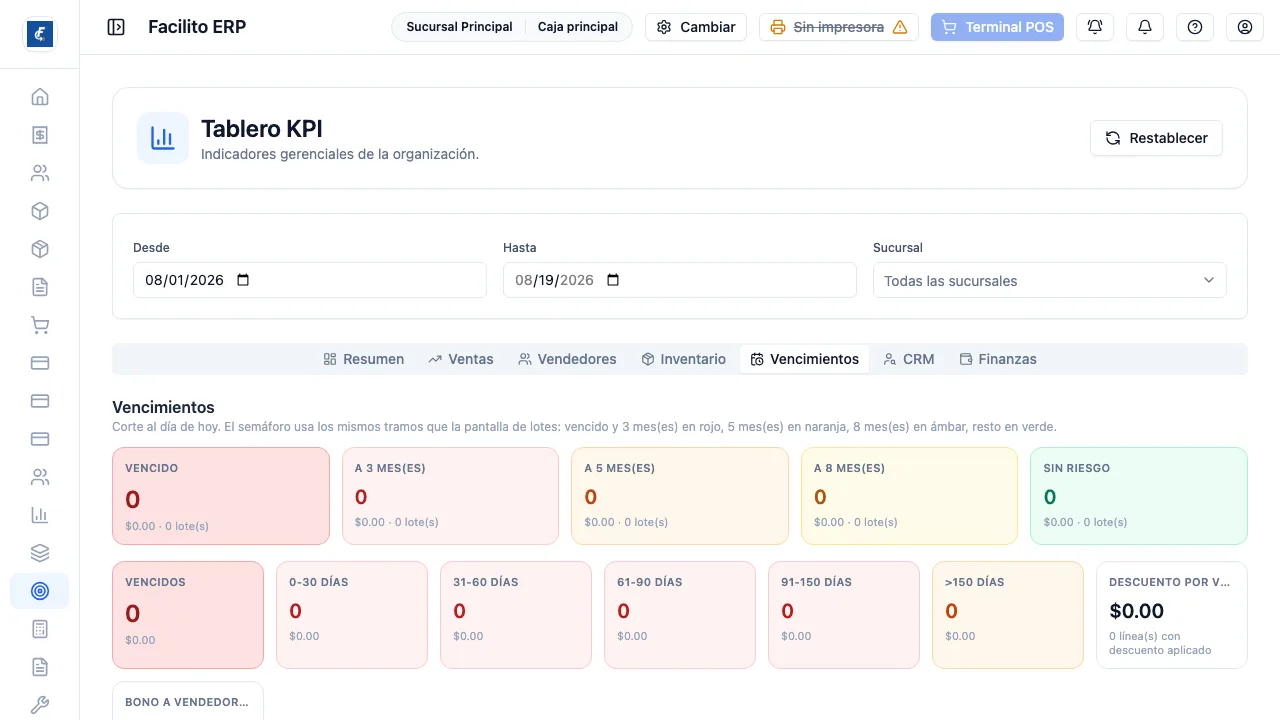Click the green SIN RIESGO card
The image size is (1280, 720).
click(1139, 496)
